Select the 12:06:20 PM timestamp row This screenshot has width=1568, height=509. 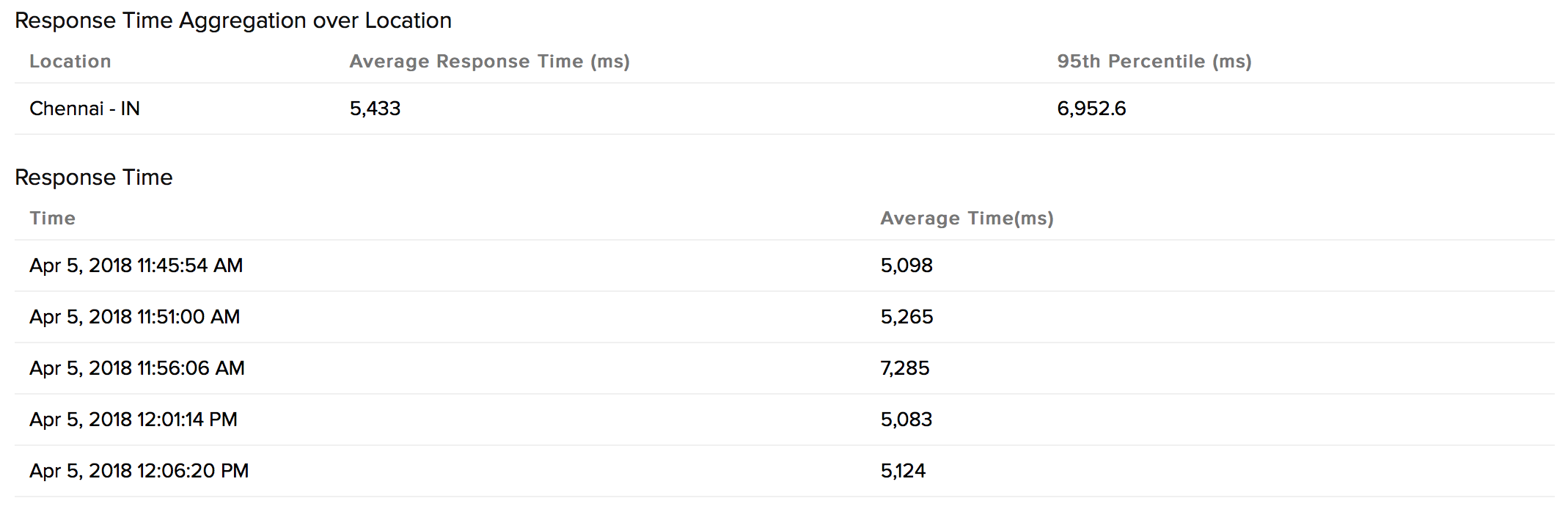pyautogui.click(x=139, y=471)
